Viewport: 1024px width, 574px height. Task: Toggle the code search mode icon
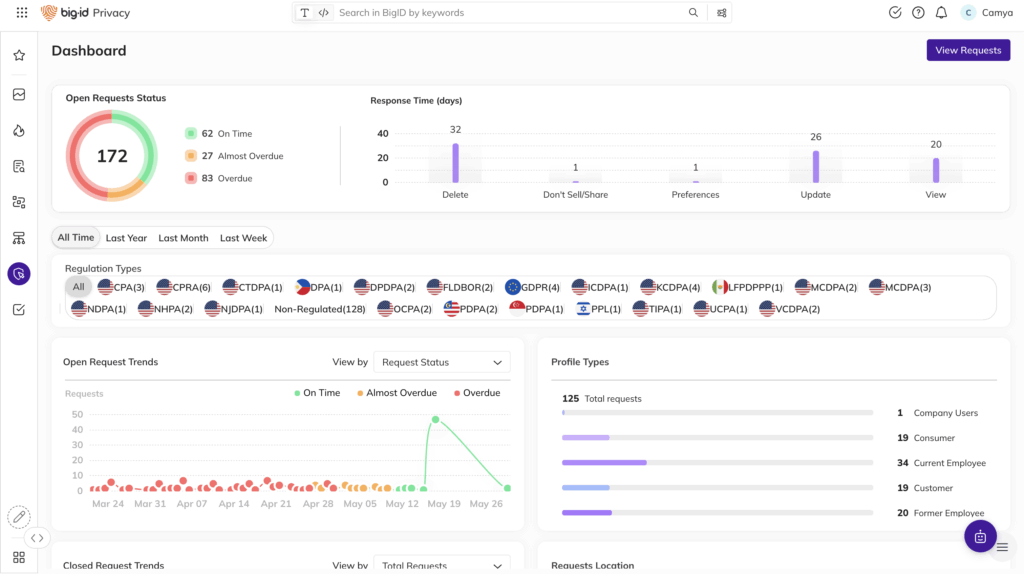tap(323, 13)
